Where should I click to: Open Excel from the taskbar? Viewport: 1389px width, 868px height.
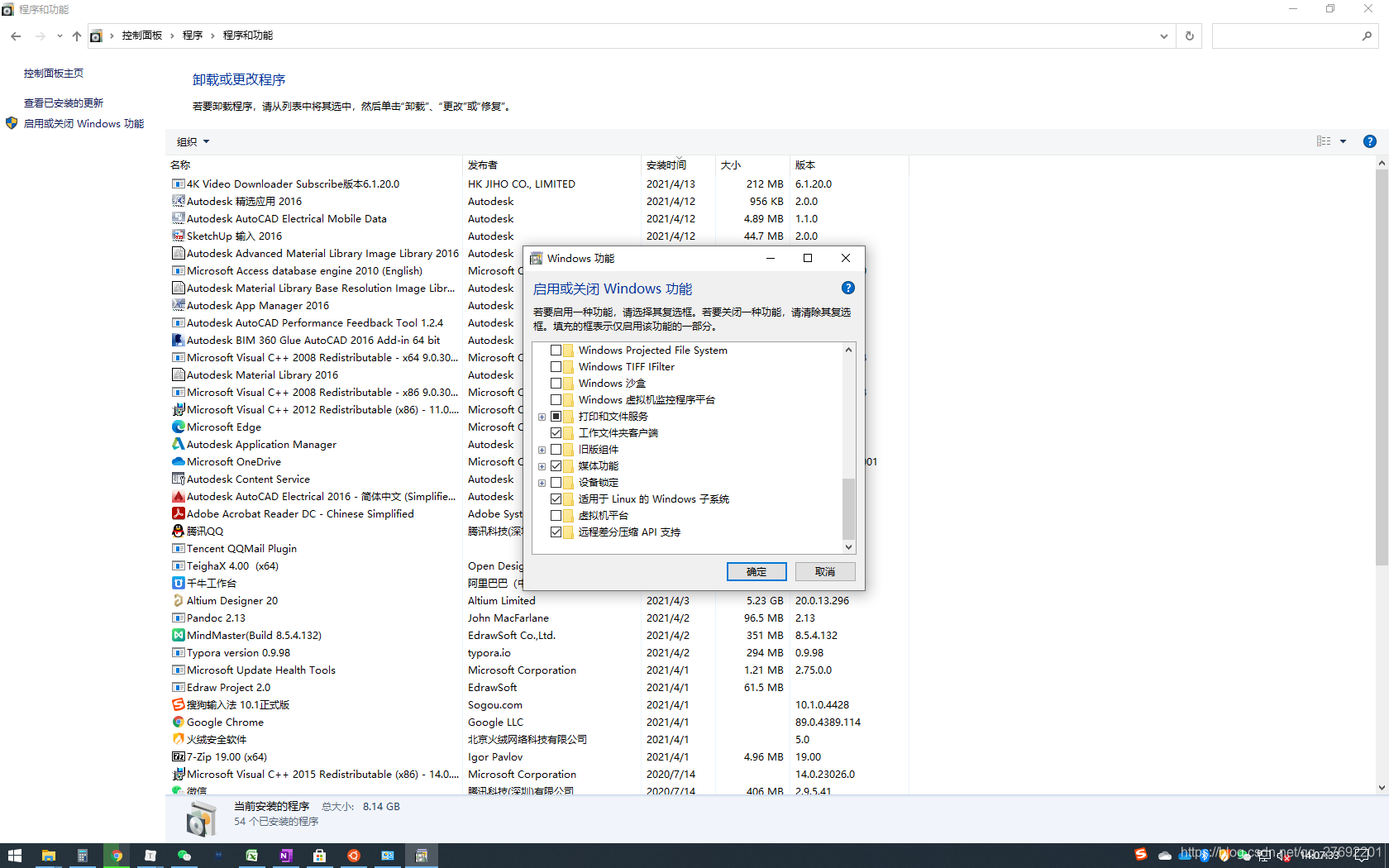pos(252,856)
